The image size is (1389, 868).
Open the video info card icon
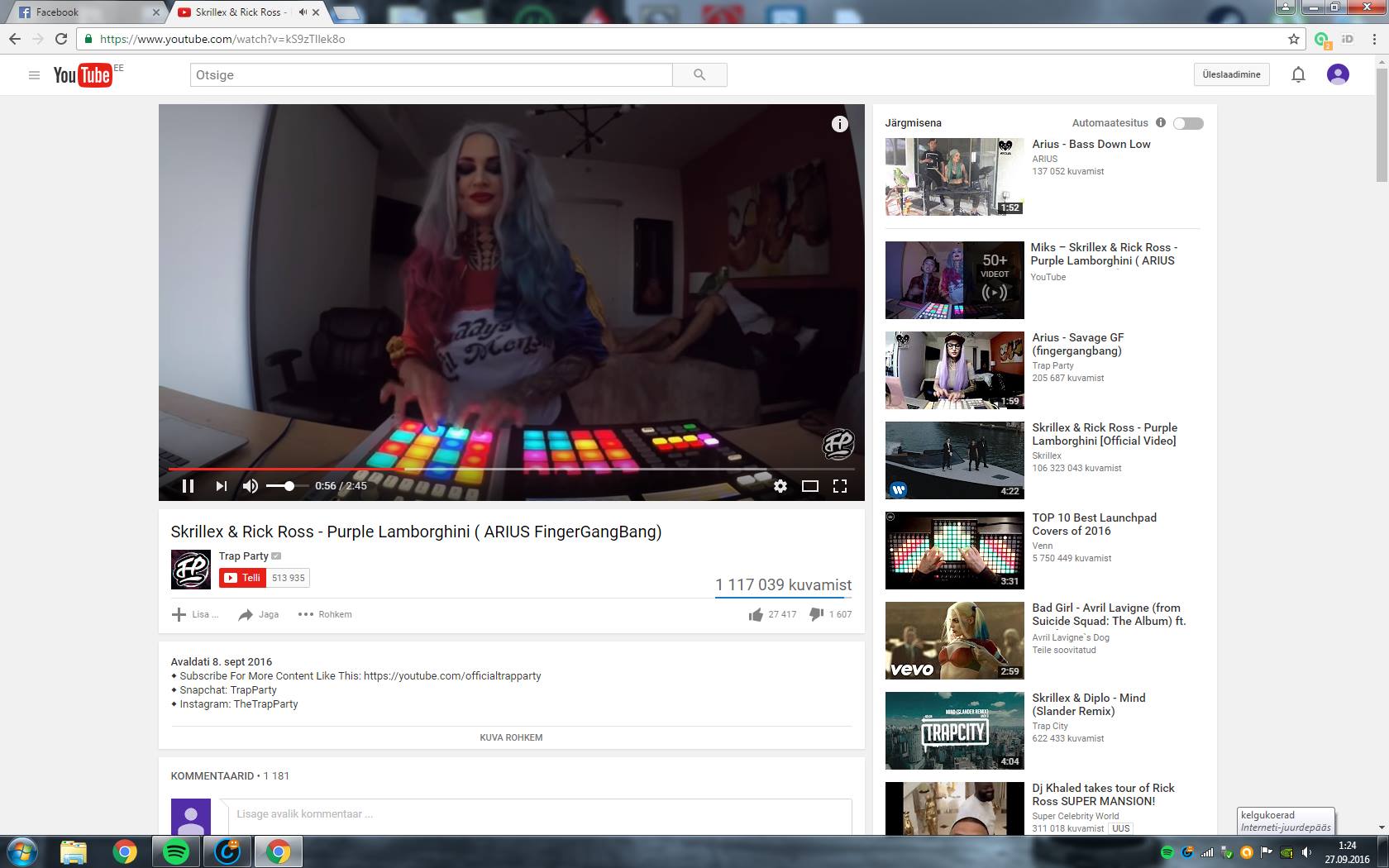pyautogui.click(x=839, y=124)
